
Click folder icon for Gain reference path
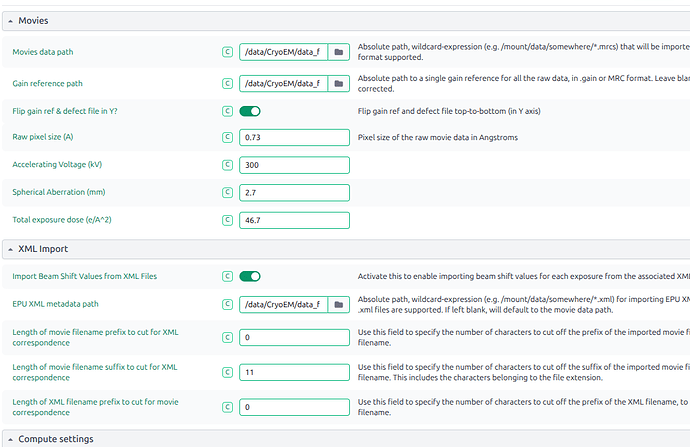339,84
